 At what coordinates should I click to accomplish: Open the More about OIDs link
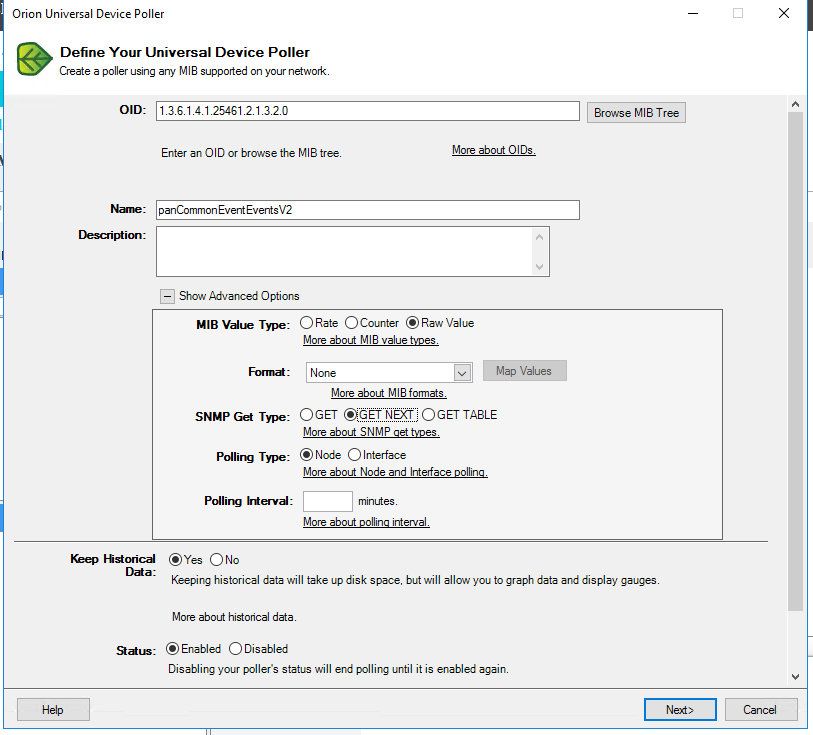[494, 150]
